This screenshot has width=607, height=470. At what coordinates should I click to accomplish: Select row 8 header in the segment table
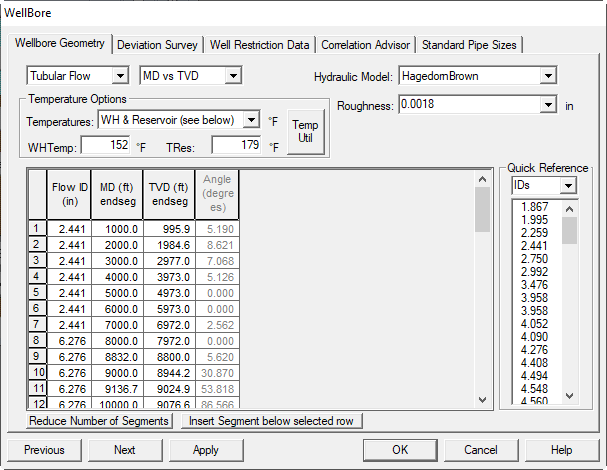pos(37,340)
